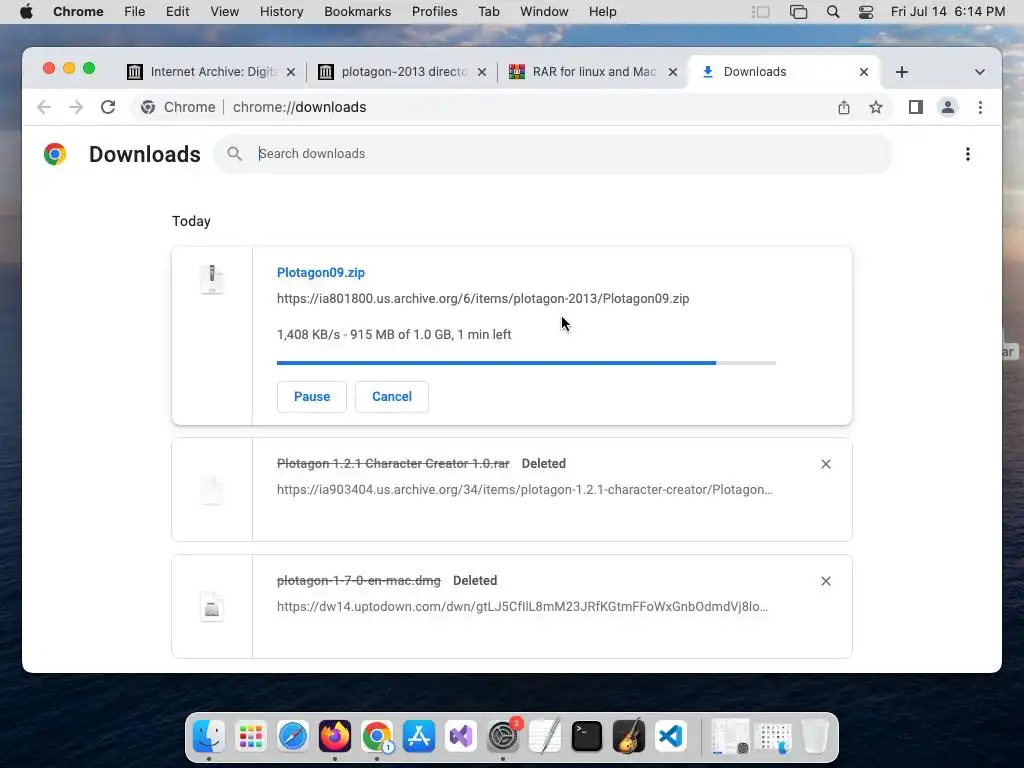This screenshot has width=1024, height=768.
Task: Open TextEdit from the dock
Action: point(545,737)
